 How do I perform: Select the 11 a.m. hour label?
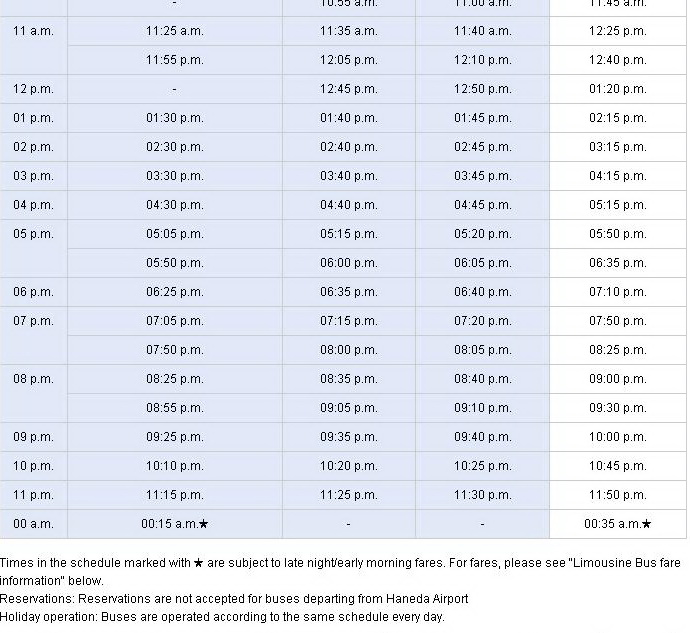click(x=33, y=31)
